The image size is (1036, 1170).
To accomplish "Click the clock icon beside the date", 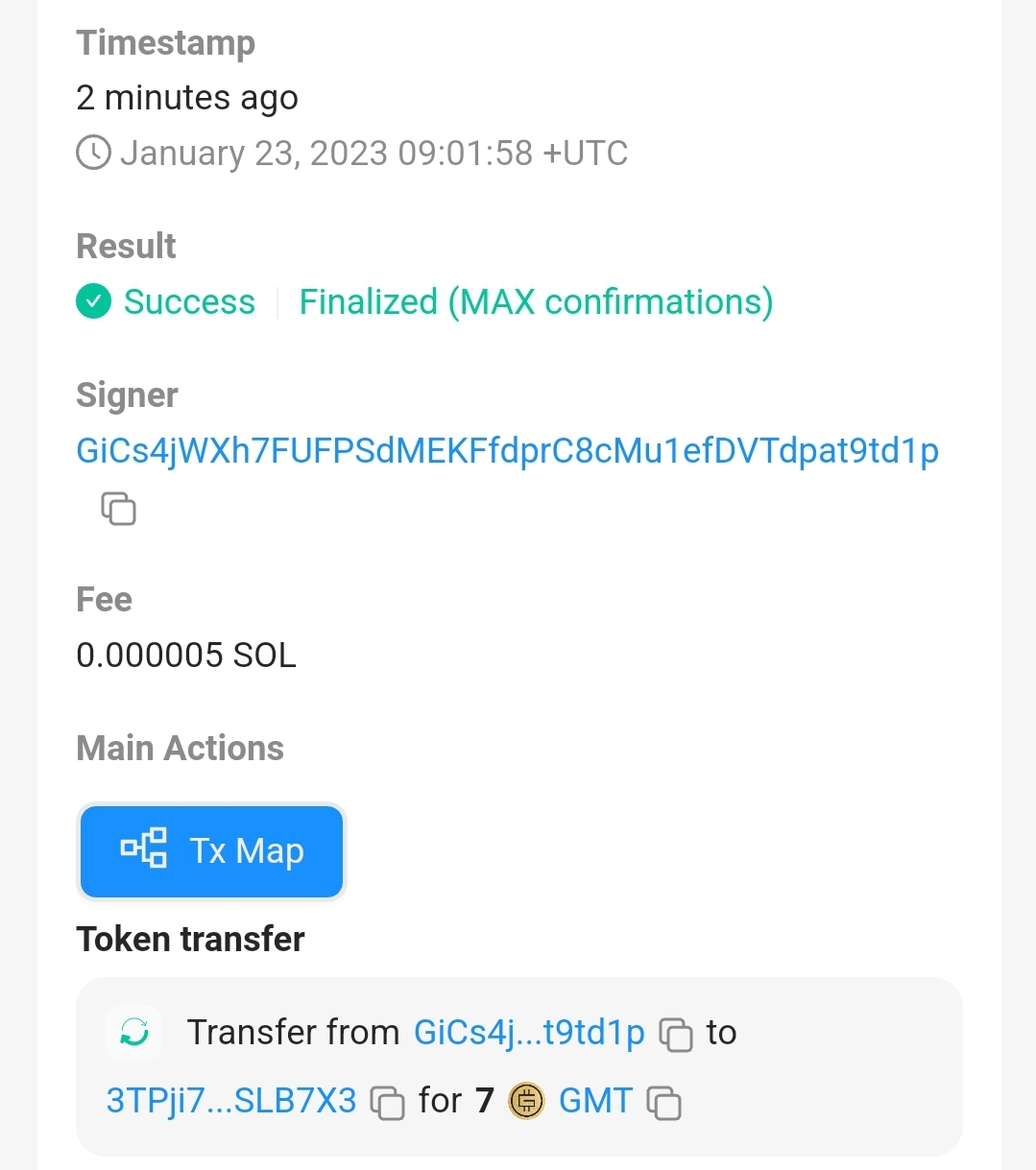I will (93, 154).
